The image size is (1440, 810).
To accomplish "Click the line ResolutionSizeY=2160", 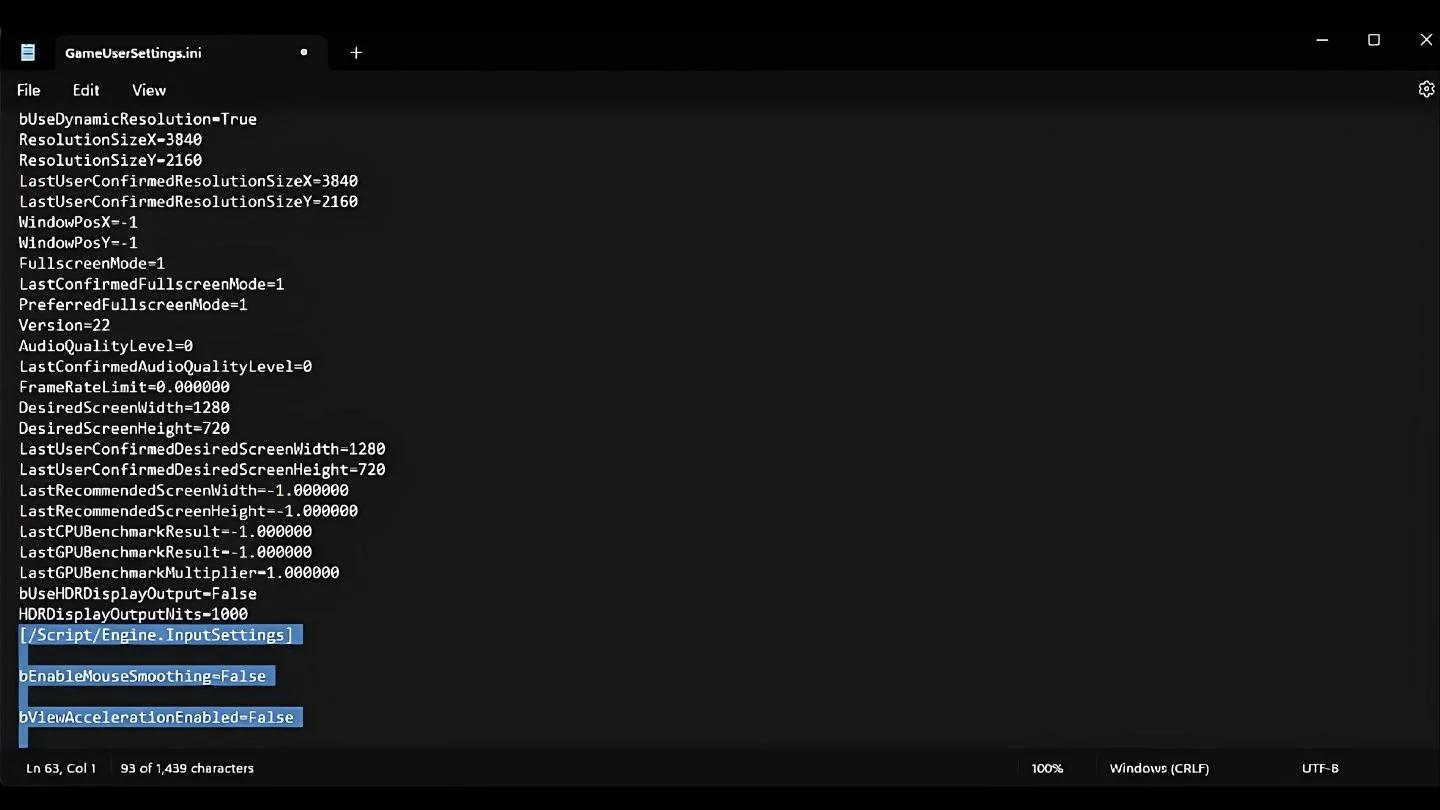I will pos(110,160).
